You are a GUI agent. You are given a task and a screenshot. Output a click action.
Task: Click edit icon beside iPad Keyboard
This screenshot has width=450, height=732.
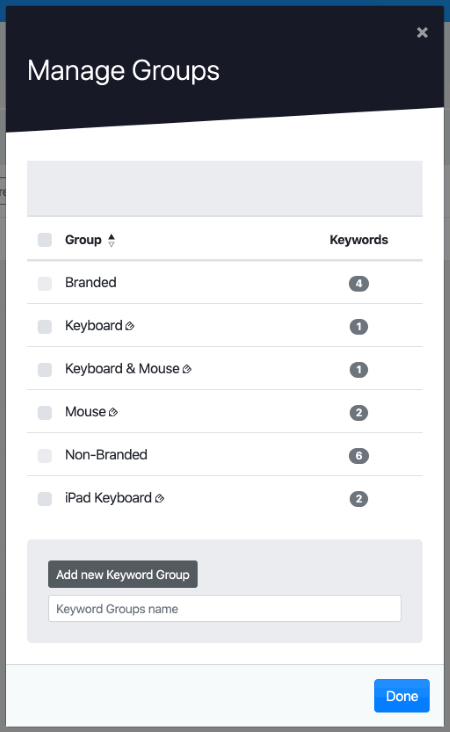159,498
